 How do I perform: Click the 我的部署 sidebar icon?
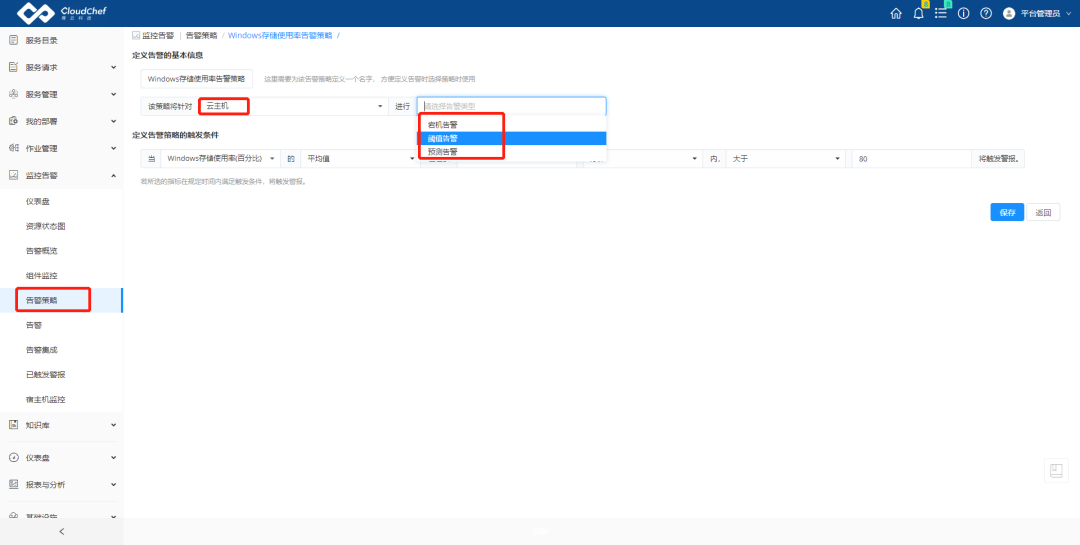12,121
